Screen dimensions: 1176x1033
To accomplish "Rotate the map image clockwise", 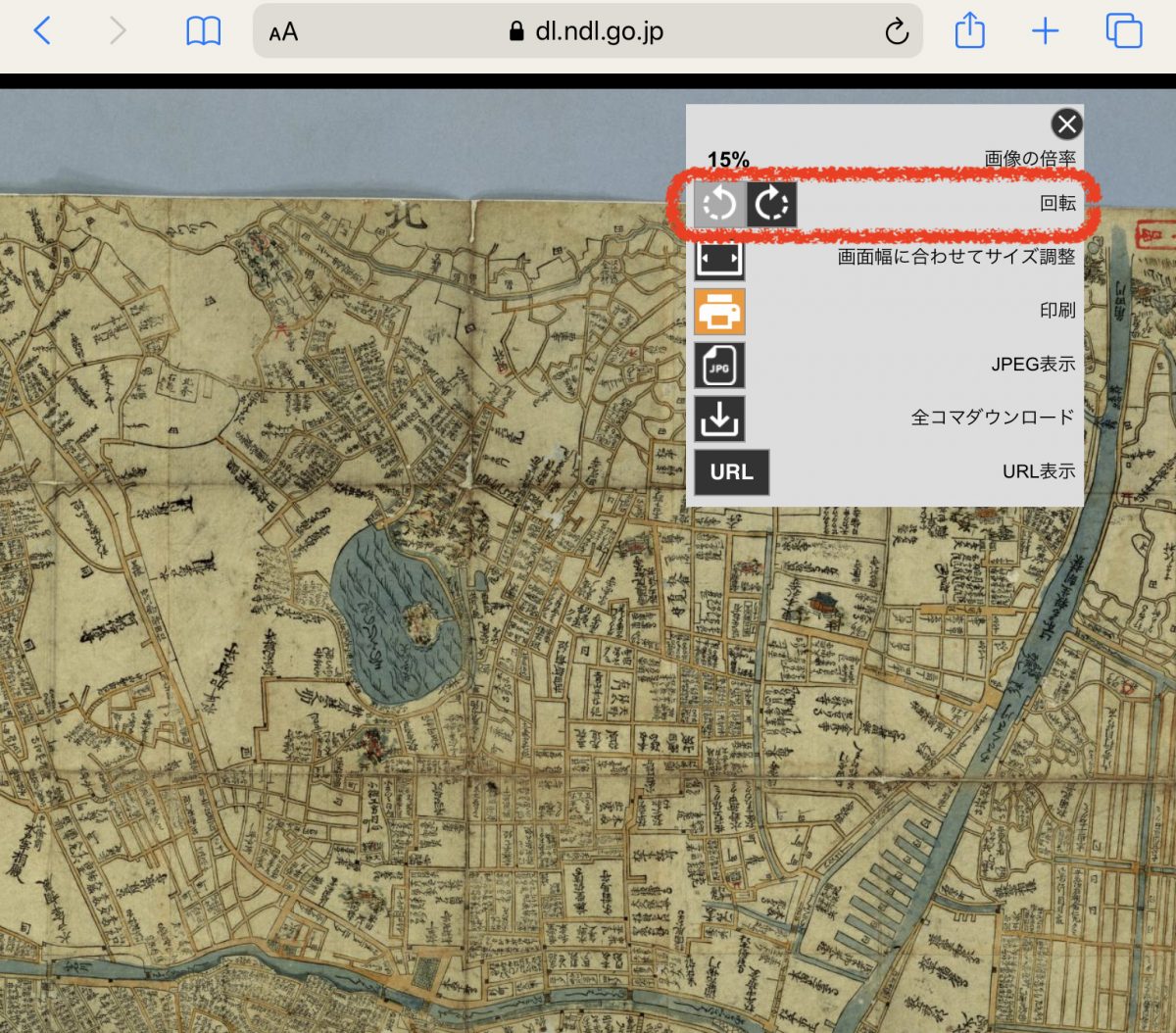I will point(772,205).
